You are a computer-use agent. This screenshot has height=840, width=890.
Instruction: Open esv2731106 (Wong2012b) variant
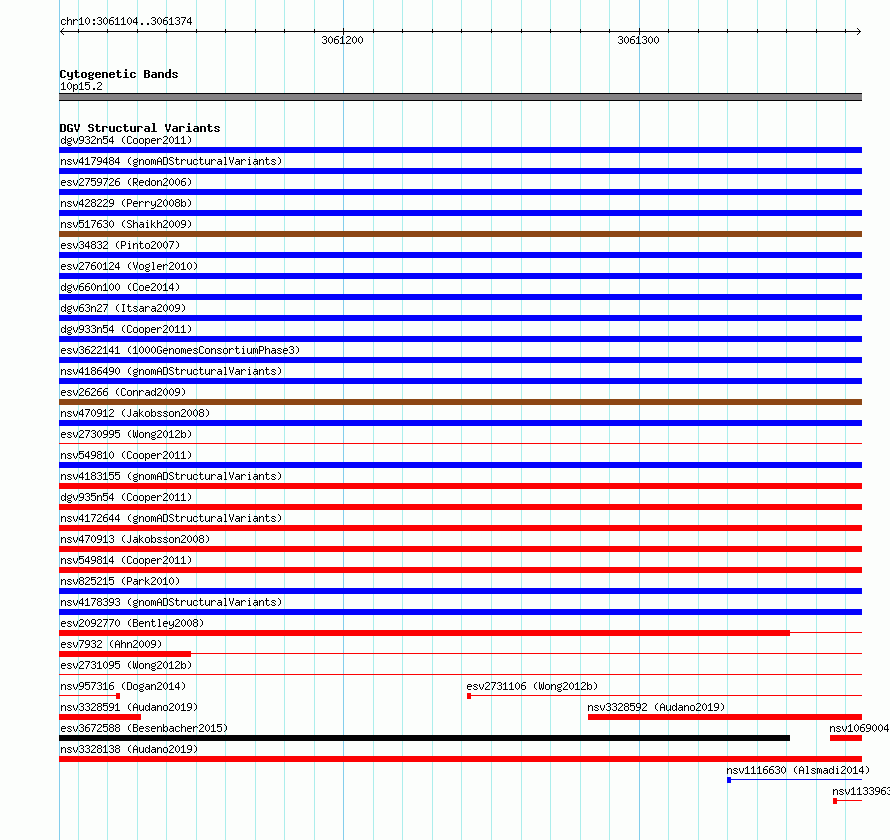[x=532, y=686]
